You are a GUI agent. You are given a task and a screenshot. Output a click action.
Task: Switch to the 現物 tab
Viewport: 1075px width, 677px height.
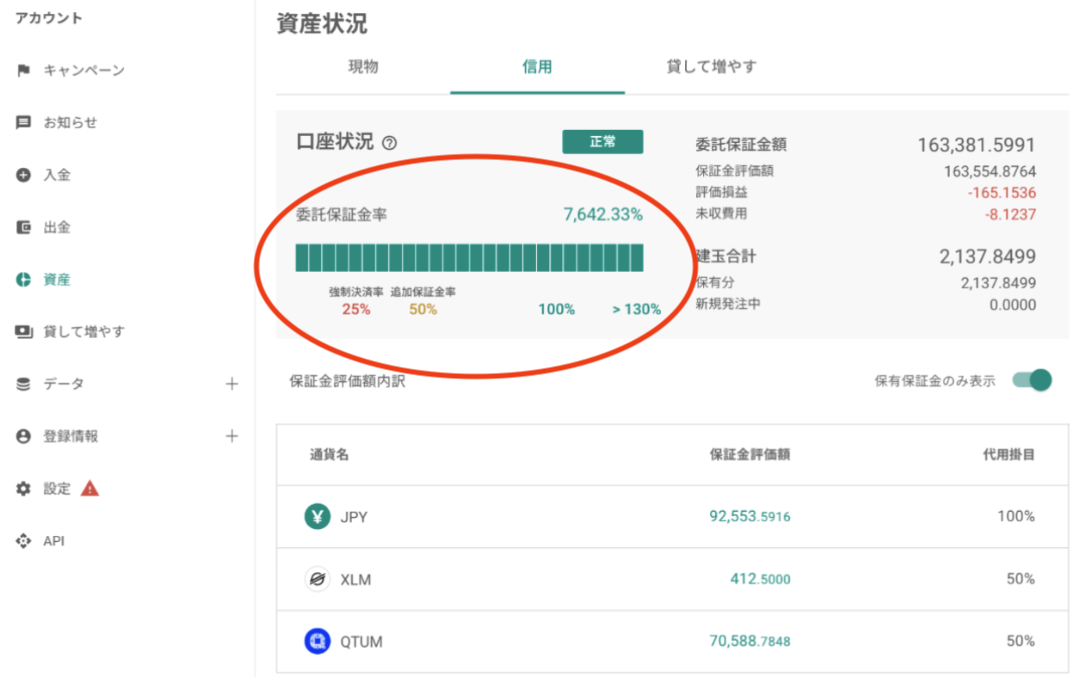pyautogui.click(x=363, y=67)
